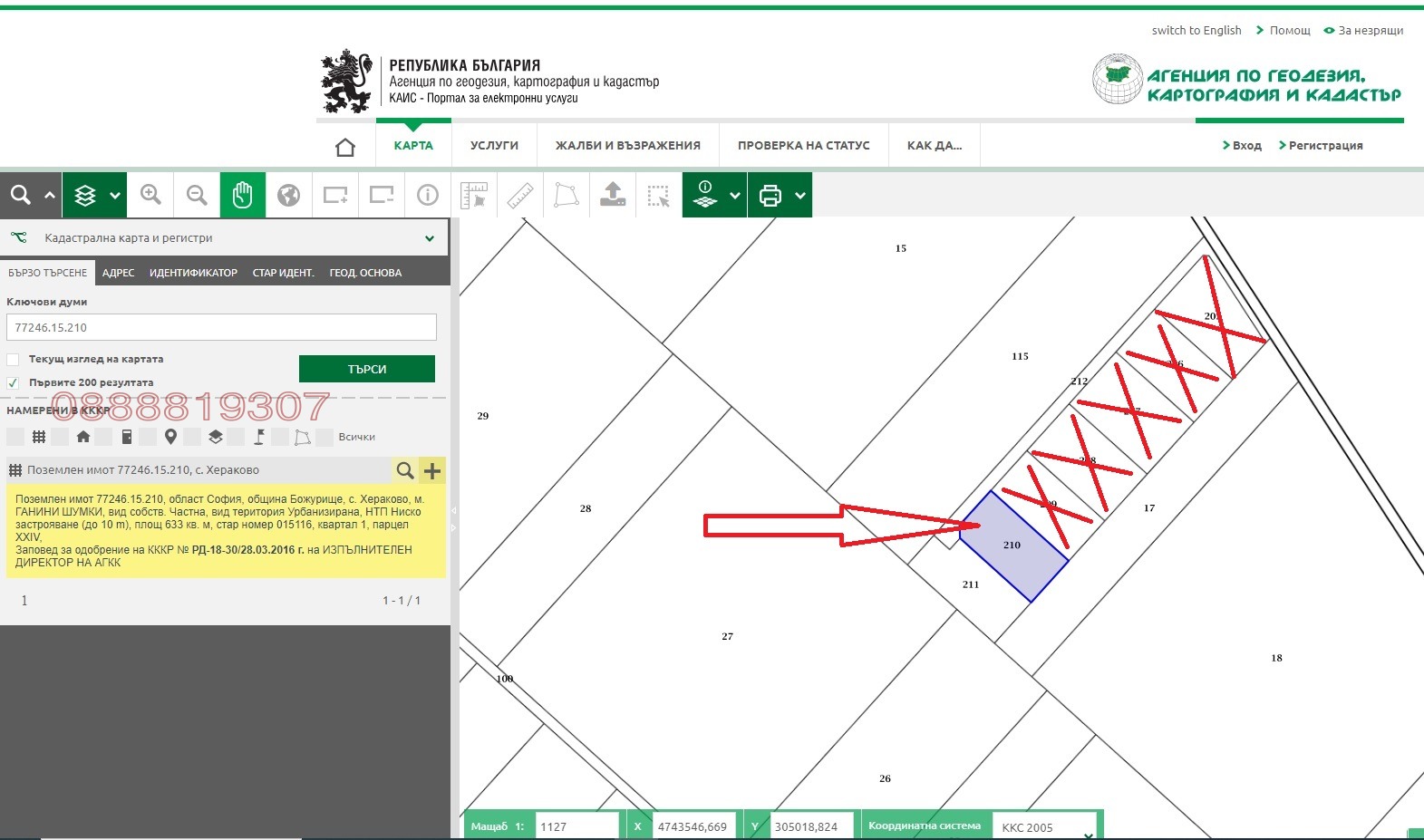The height and width of the screenshot is (840, 1424).
Task: Uncheck 'Първите 200 резултата' checkbox
Action: click(x=14, y=383)
